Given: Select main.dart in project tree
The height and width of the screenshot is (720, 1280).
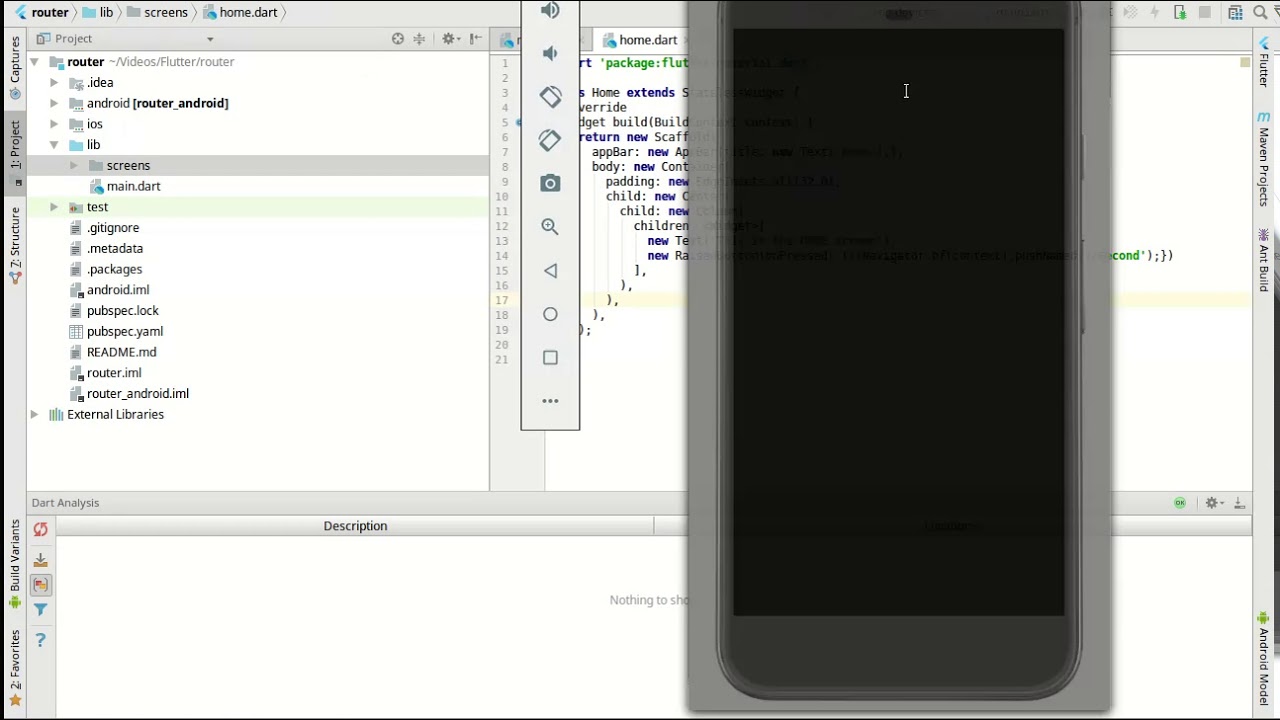Looking at the screenshot, I should pos(134,186).
